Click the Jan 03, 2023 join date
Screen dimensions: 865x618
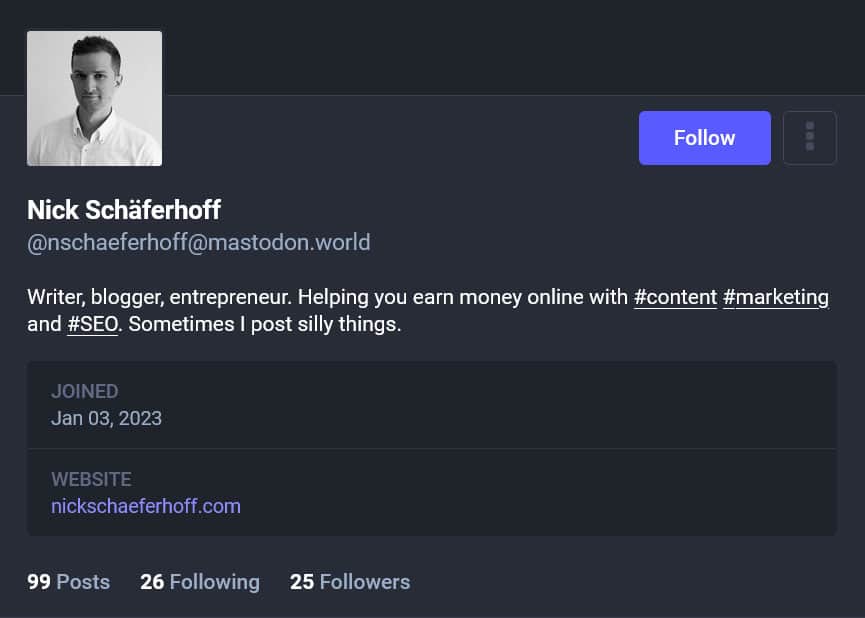tap(106, 418)
